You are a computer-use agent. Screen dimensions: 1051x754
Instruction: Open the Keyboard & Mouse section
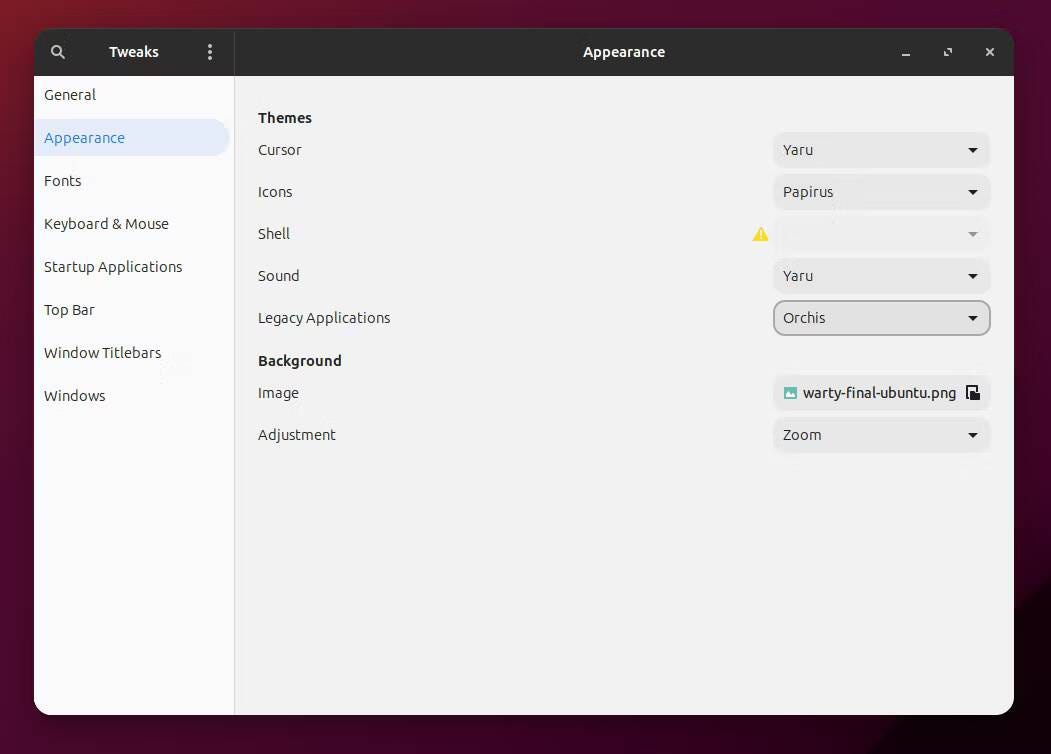coord(106,224)
